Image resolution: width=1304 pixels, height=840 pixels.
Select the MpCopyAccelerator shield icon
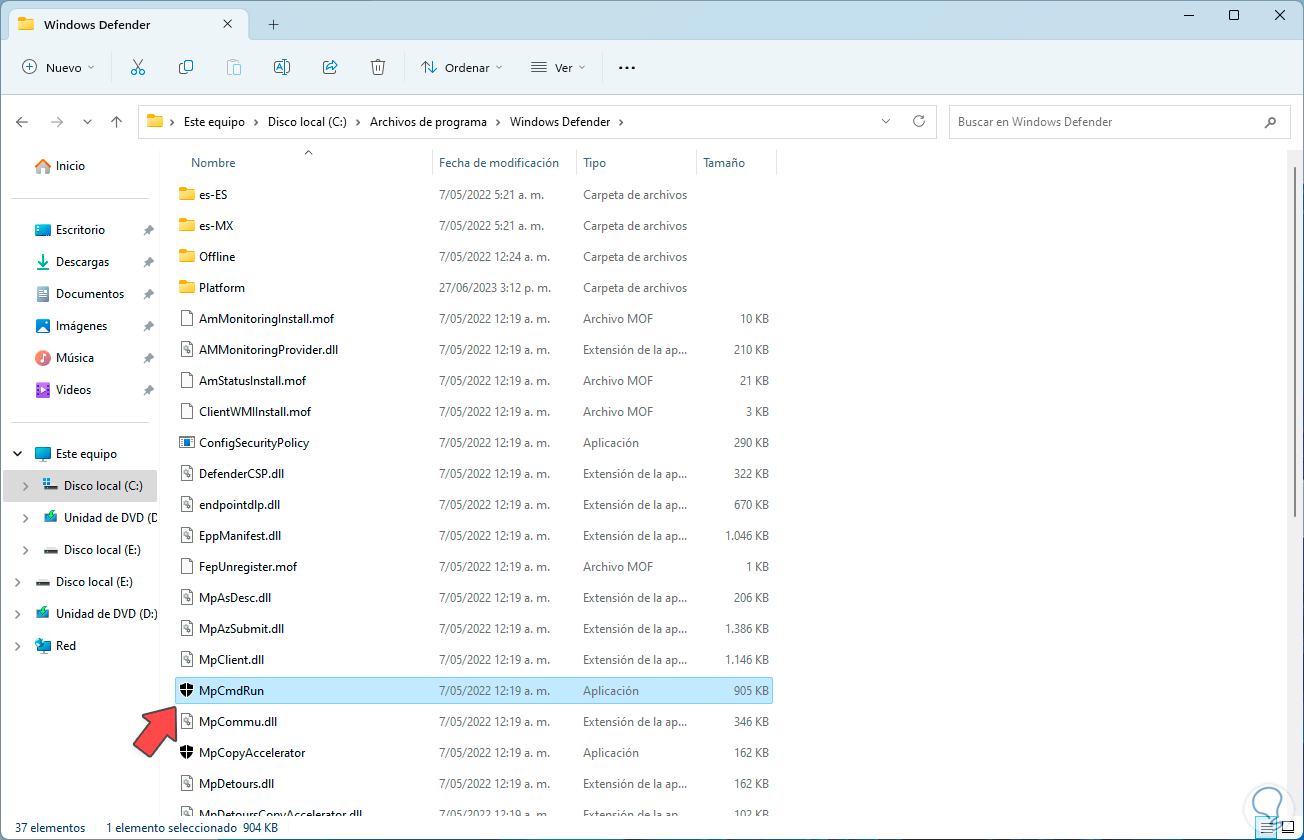pos(186,753)
